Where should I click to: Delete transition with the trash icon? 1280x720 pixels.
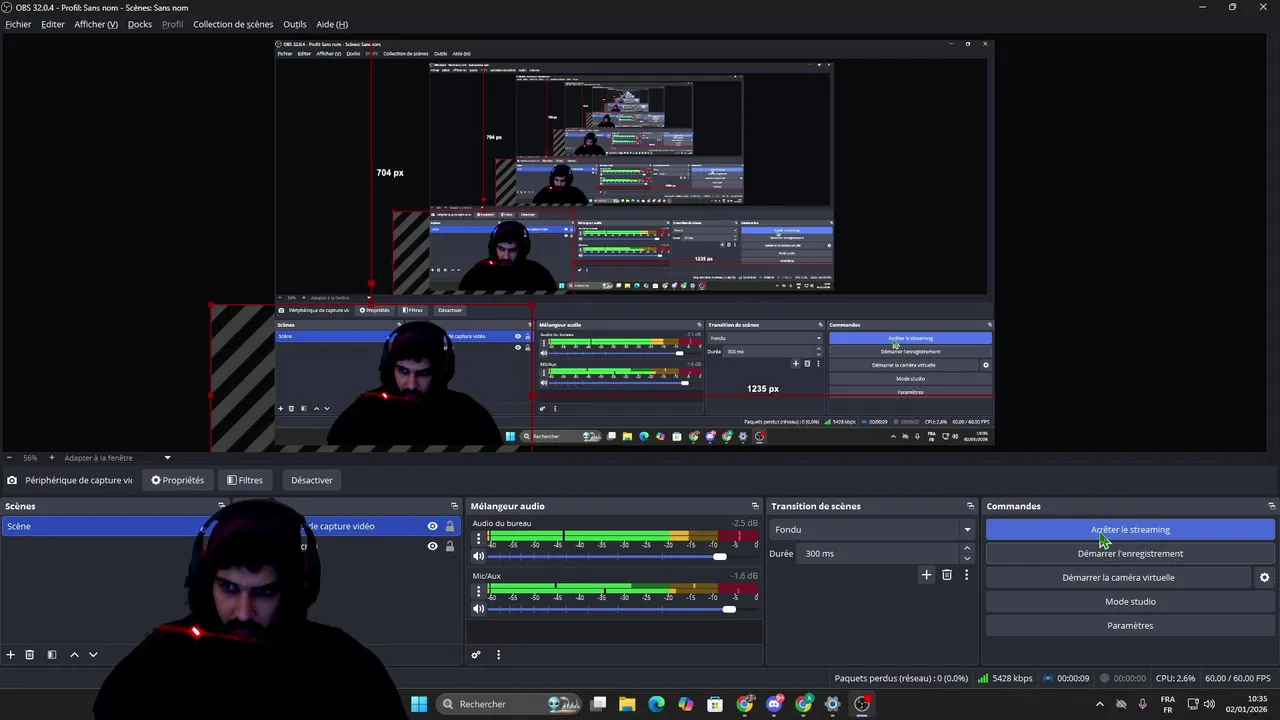click(947, 575)
